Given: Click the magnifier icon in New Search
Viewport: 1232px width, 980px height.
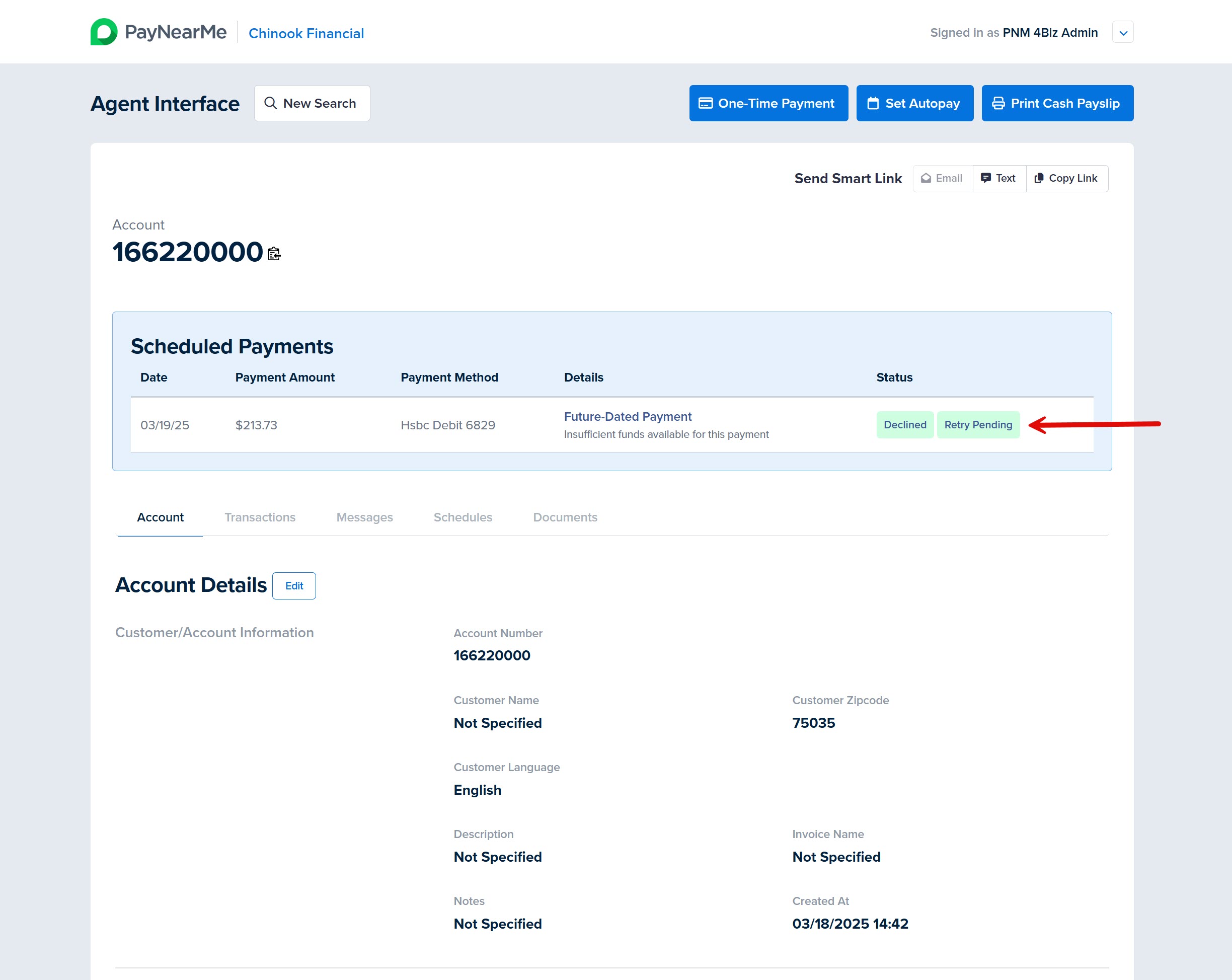Looking at the screenshot, I should [x=270, y=103].
